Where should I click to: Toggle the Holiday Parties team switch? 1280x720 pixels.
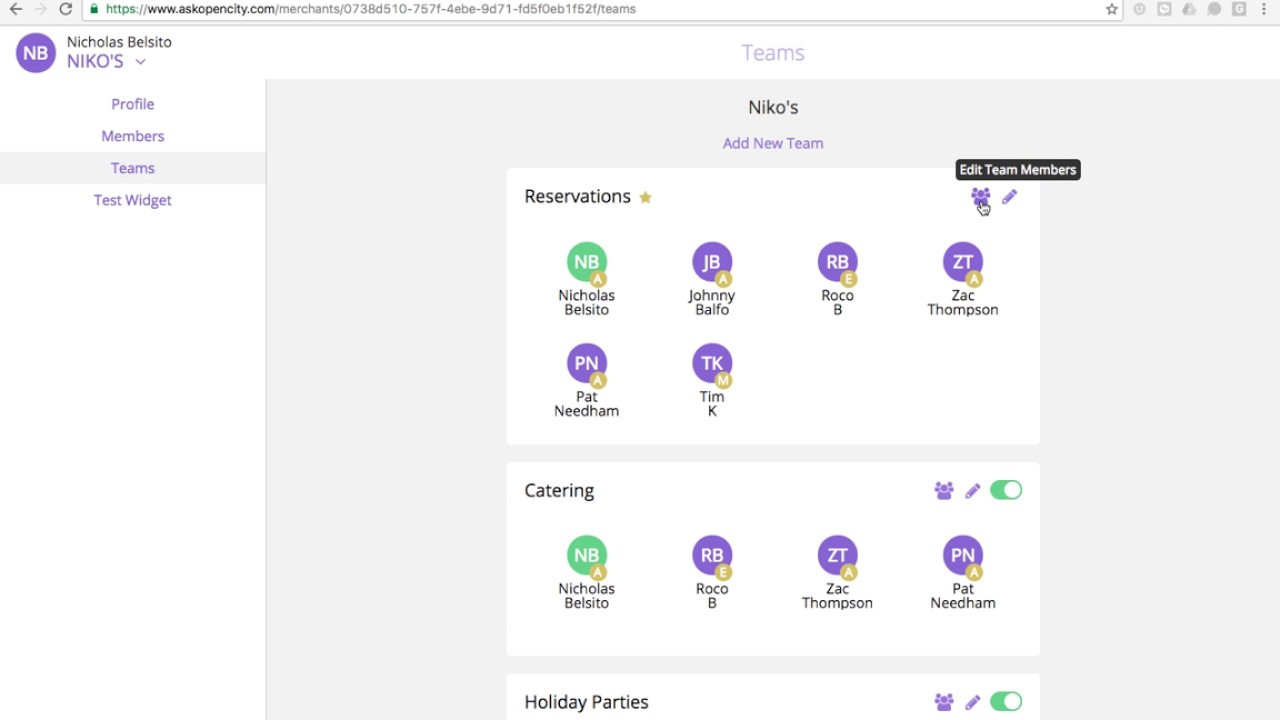[x=1006, y=702]
